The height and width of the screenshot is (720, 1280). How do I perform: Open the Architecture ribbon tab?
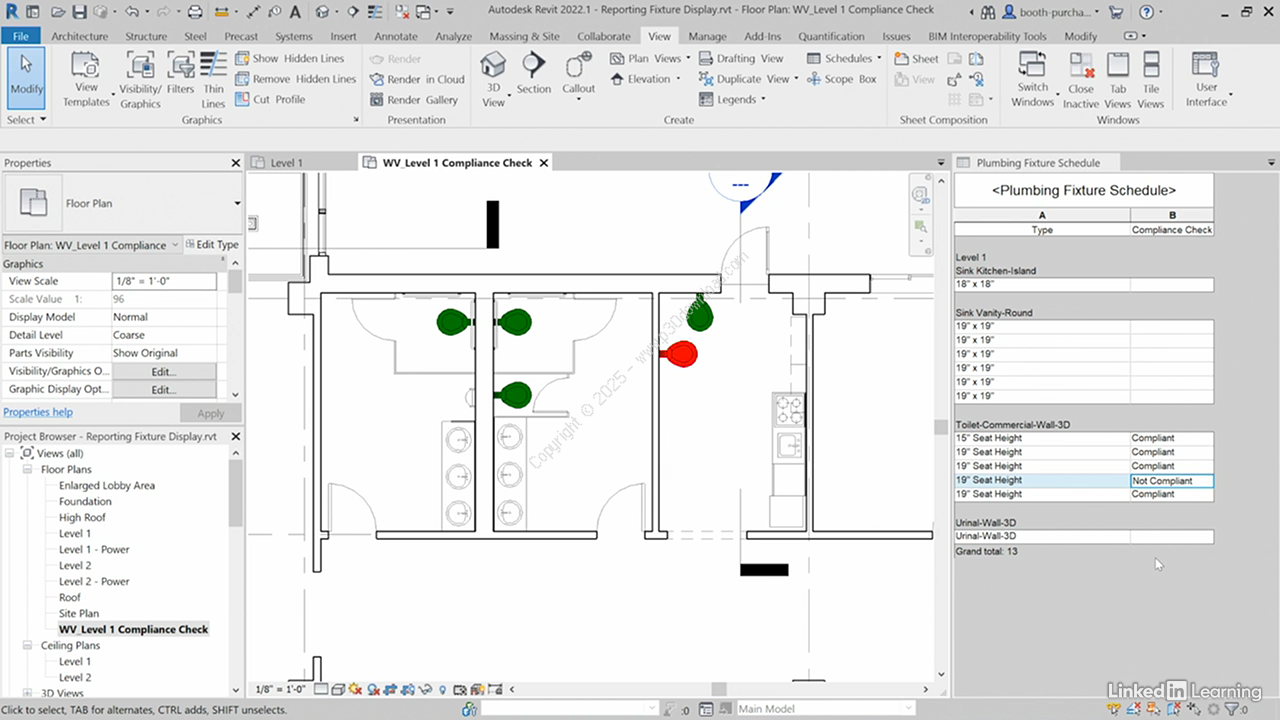79,36
